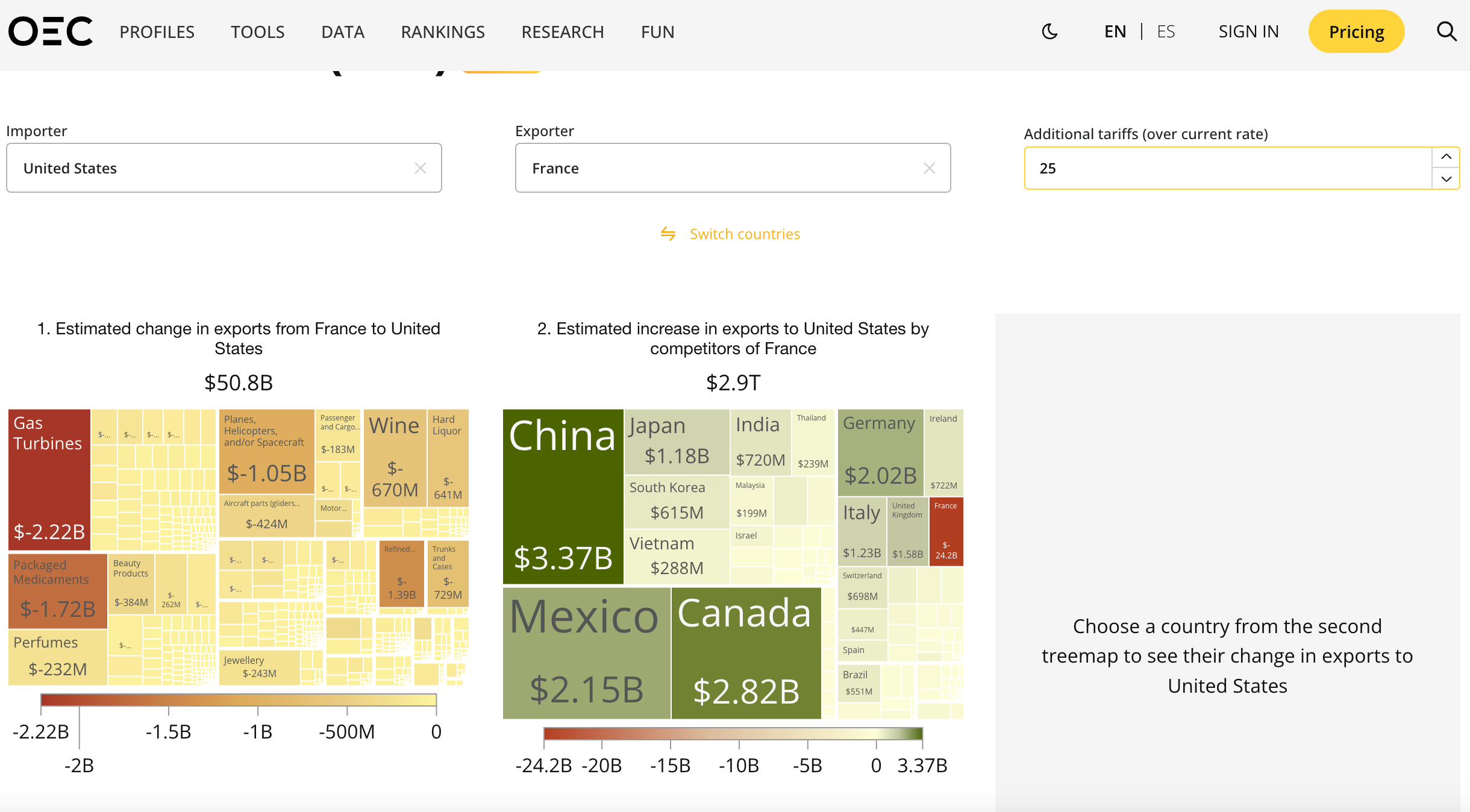Choose Switzerland in competitors treemap

[863, 587]
